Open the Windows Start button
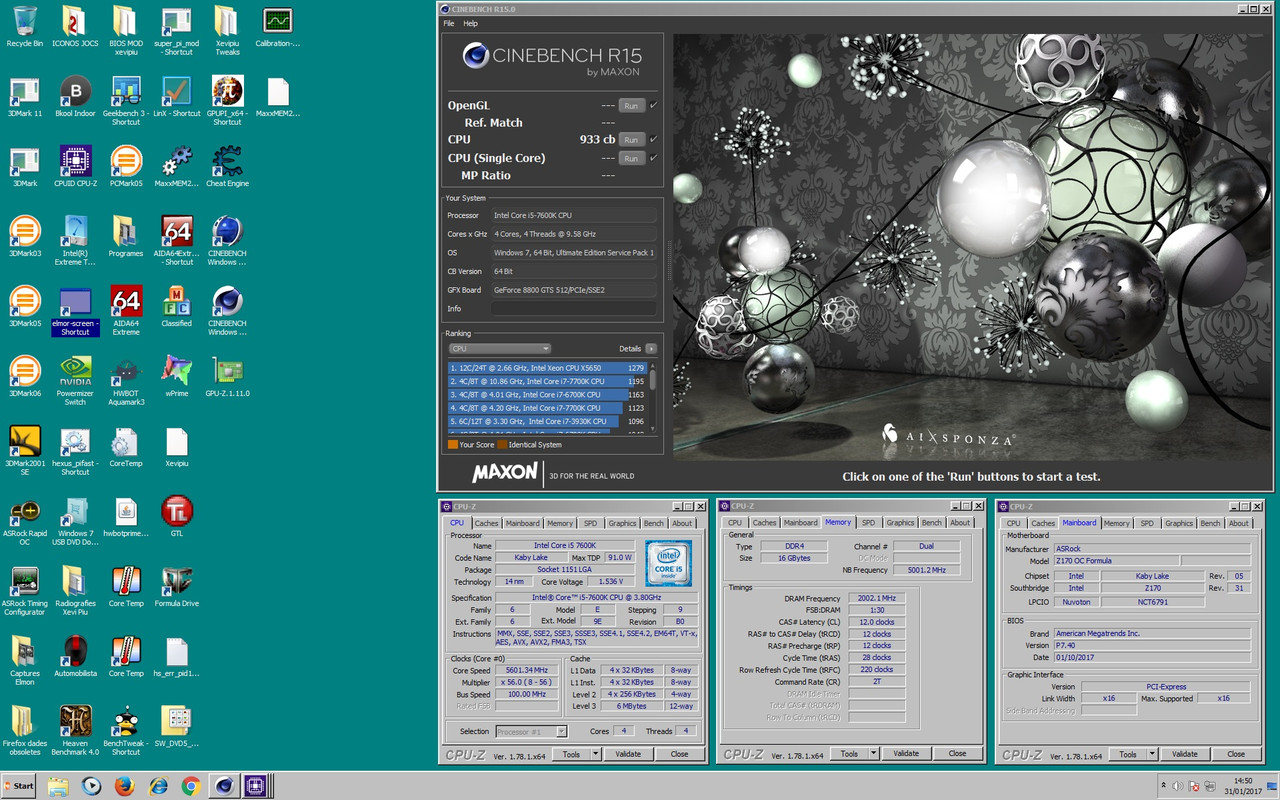Viewport: 1280px width, 800px height. 19,785
